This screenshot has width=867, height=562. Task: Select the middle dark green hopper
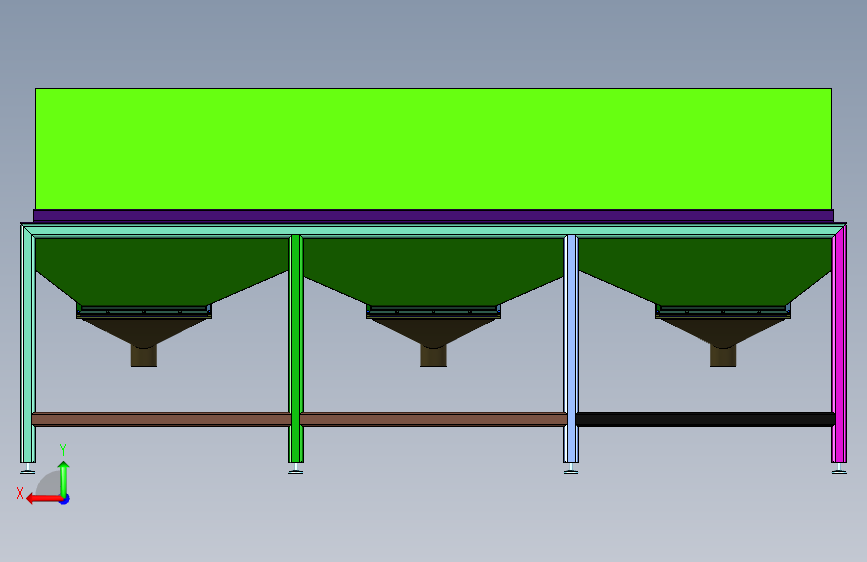coord(434,271)
